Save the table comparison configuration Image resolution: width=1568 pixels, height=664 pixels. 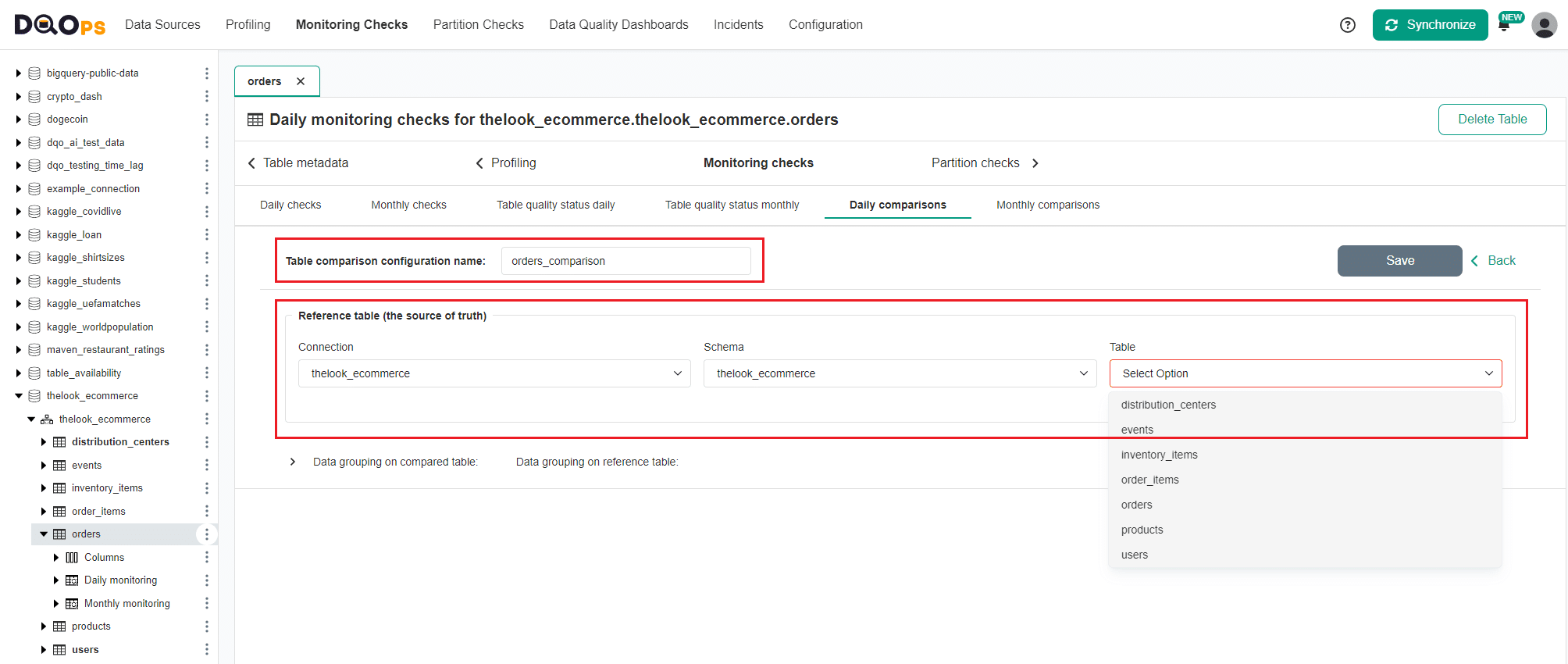(1400, 261)
